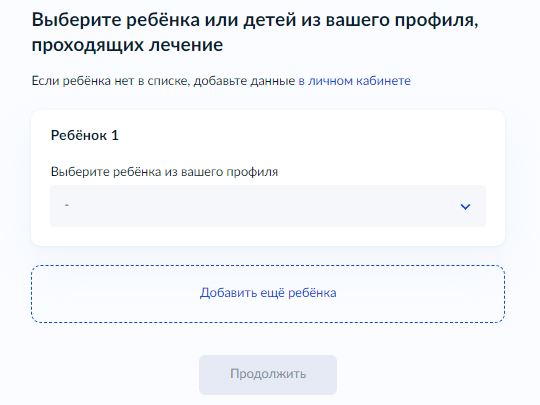Click label 'Выберите ребёнка из вашего профиля'
This screenshot has height=405, width=540.
164,172
